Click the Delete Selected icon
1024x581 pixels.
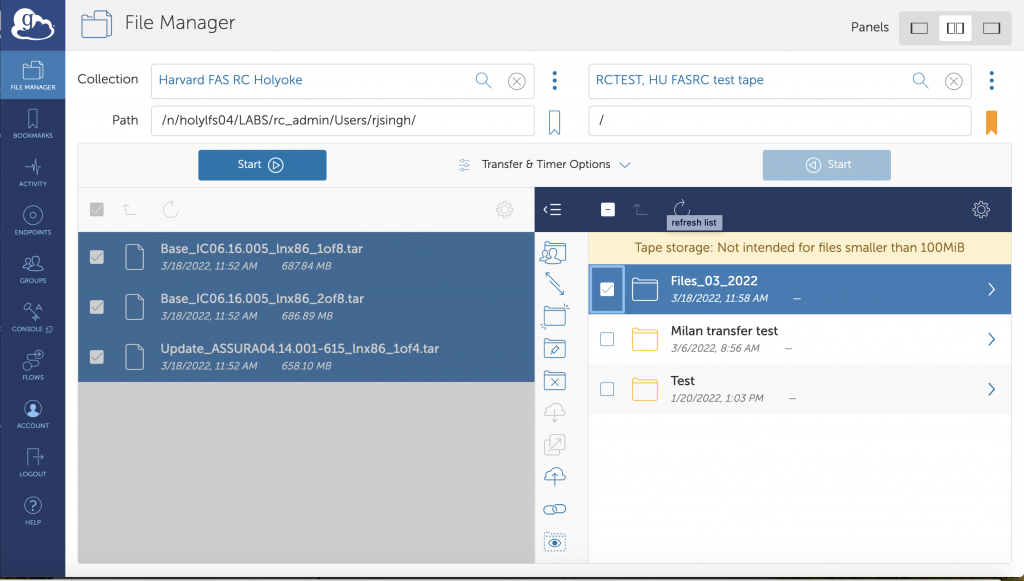click(x=554, y=381)
